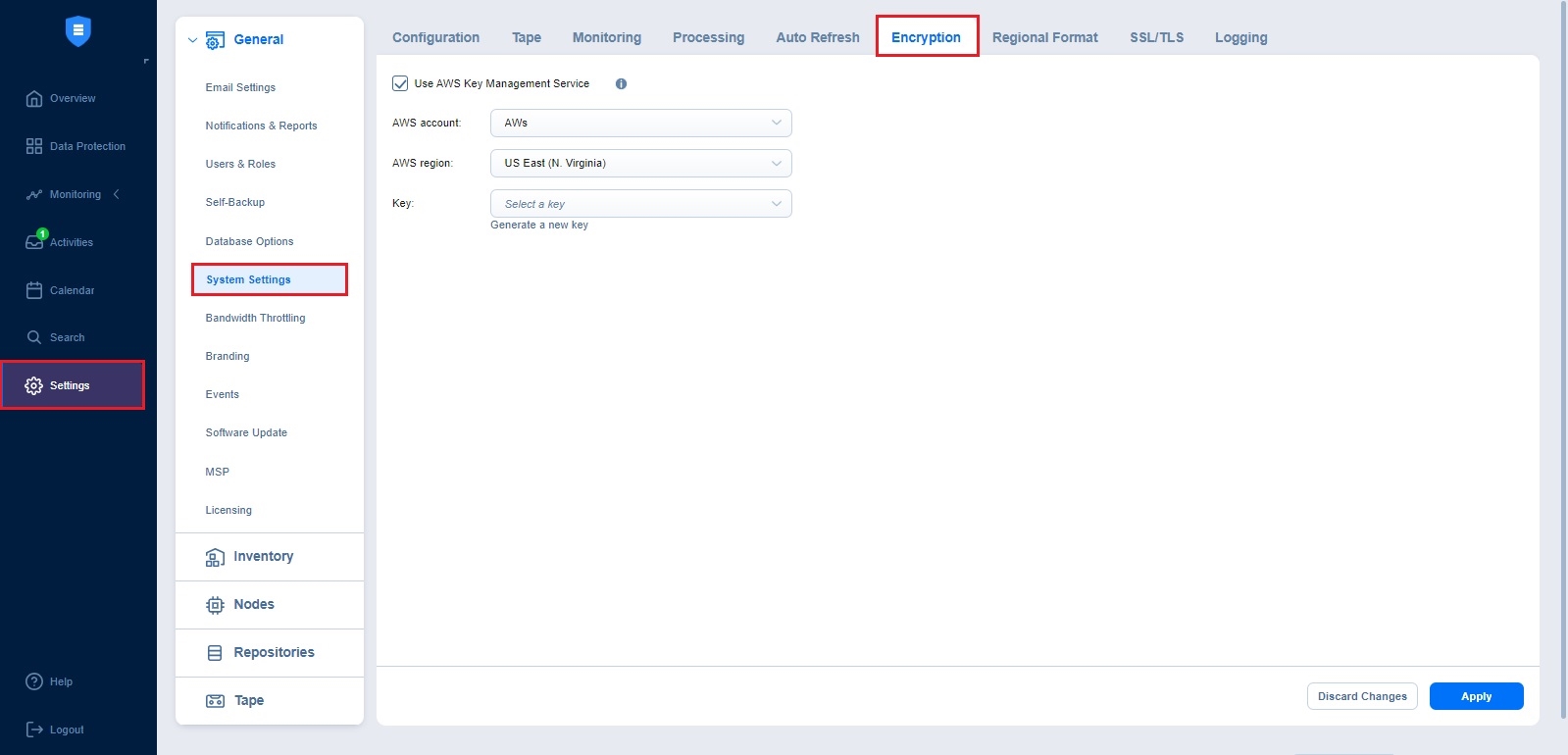
Task: Open the Calendar icon in sidebar
Action: (x=34, y=290)
